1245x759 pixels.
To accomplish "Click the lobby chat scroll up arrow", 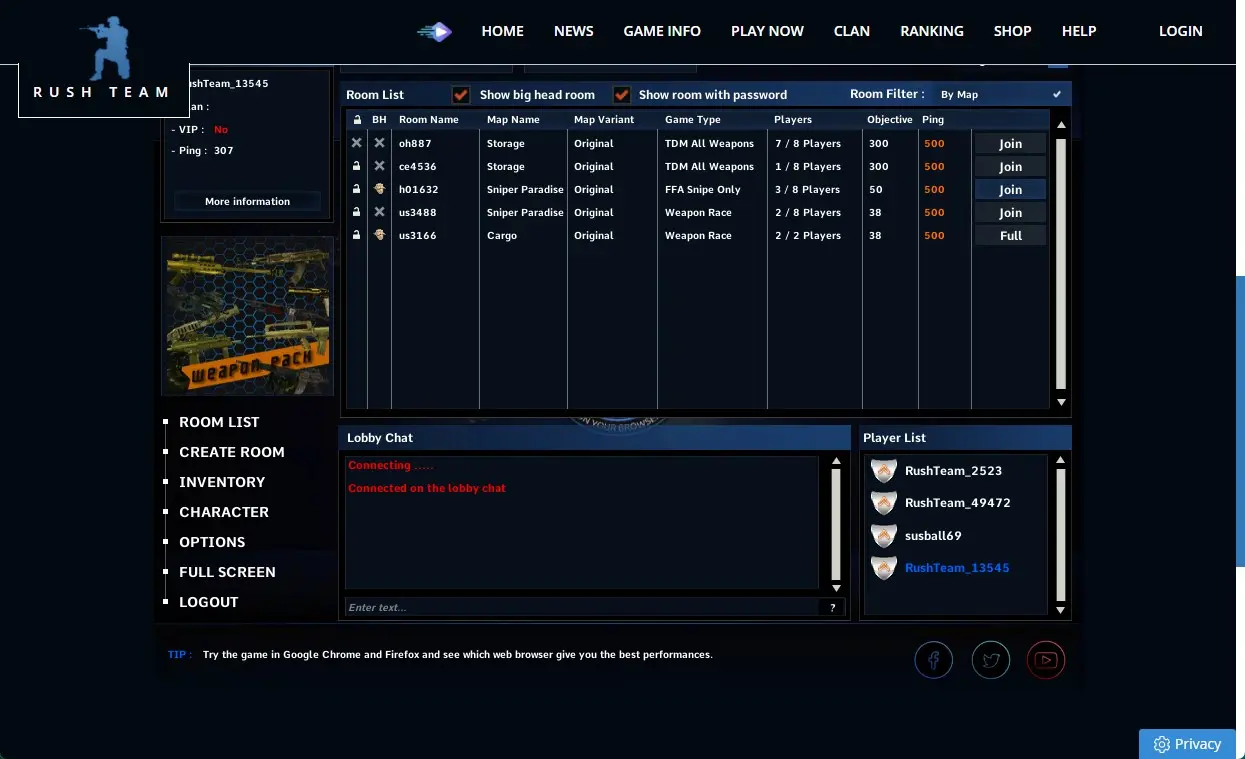I will [x=836, y=462].
